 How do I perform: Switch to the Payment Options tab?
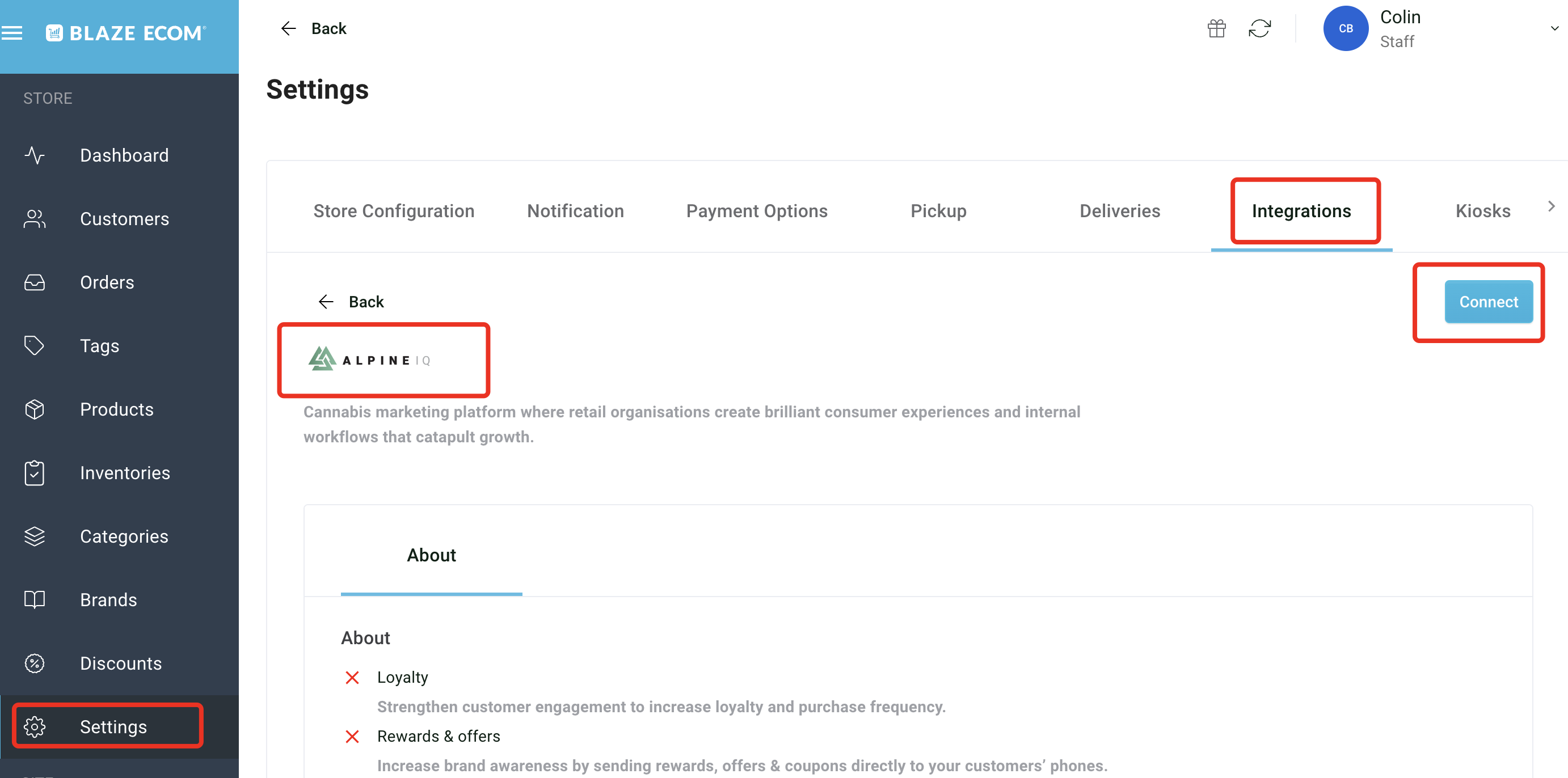coord(757,211)
